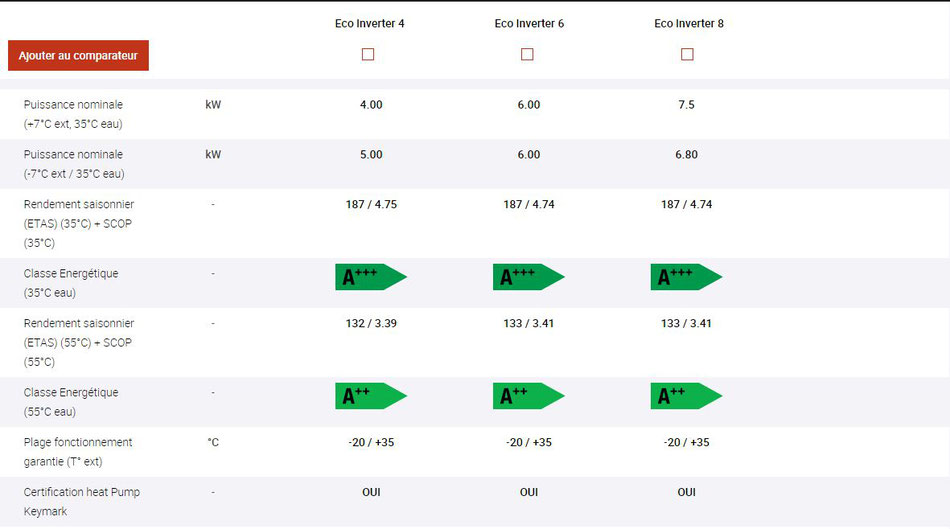Tick the Eco Inverter 8 checkbox
Screen dimensions: 950x529
[x=687, y=55]
